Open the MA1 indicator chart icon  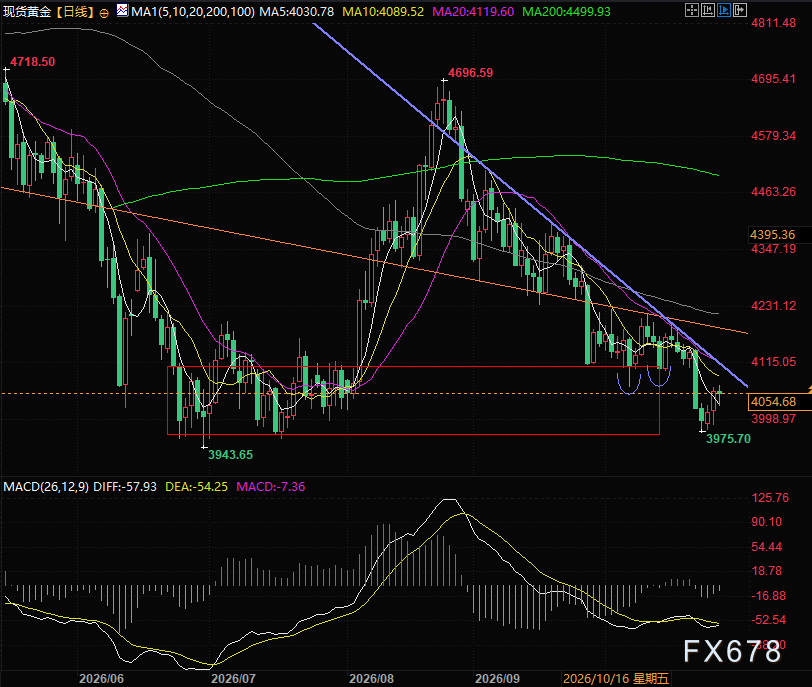(x=123, y=10)
